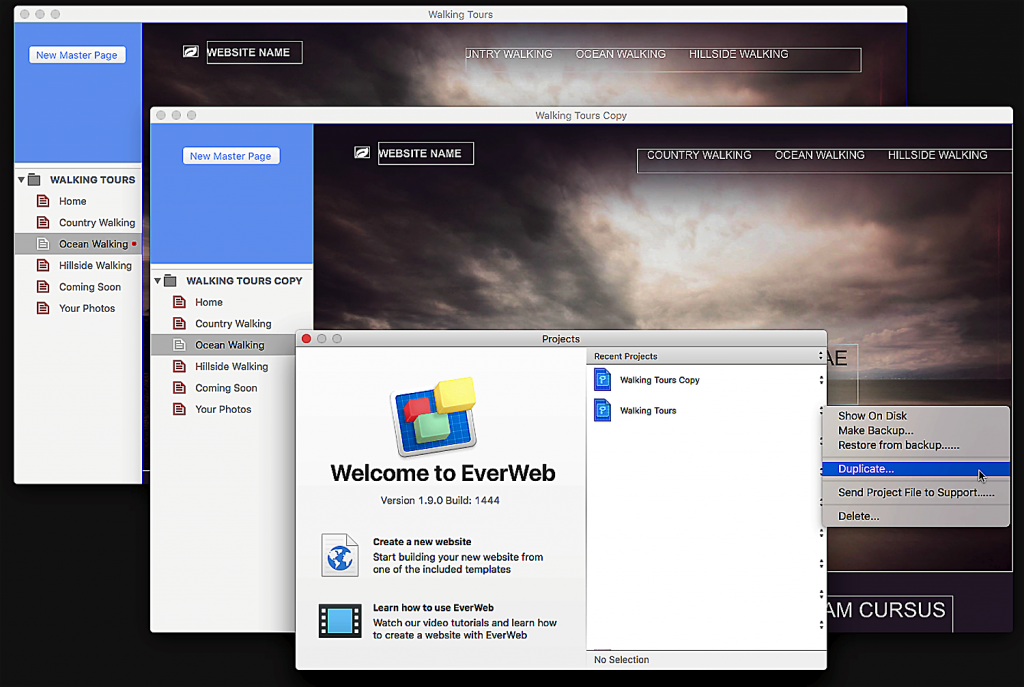Choose Show On Disk from context menu

click(872, 416)
